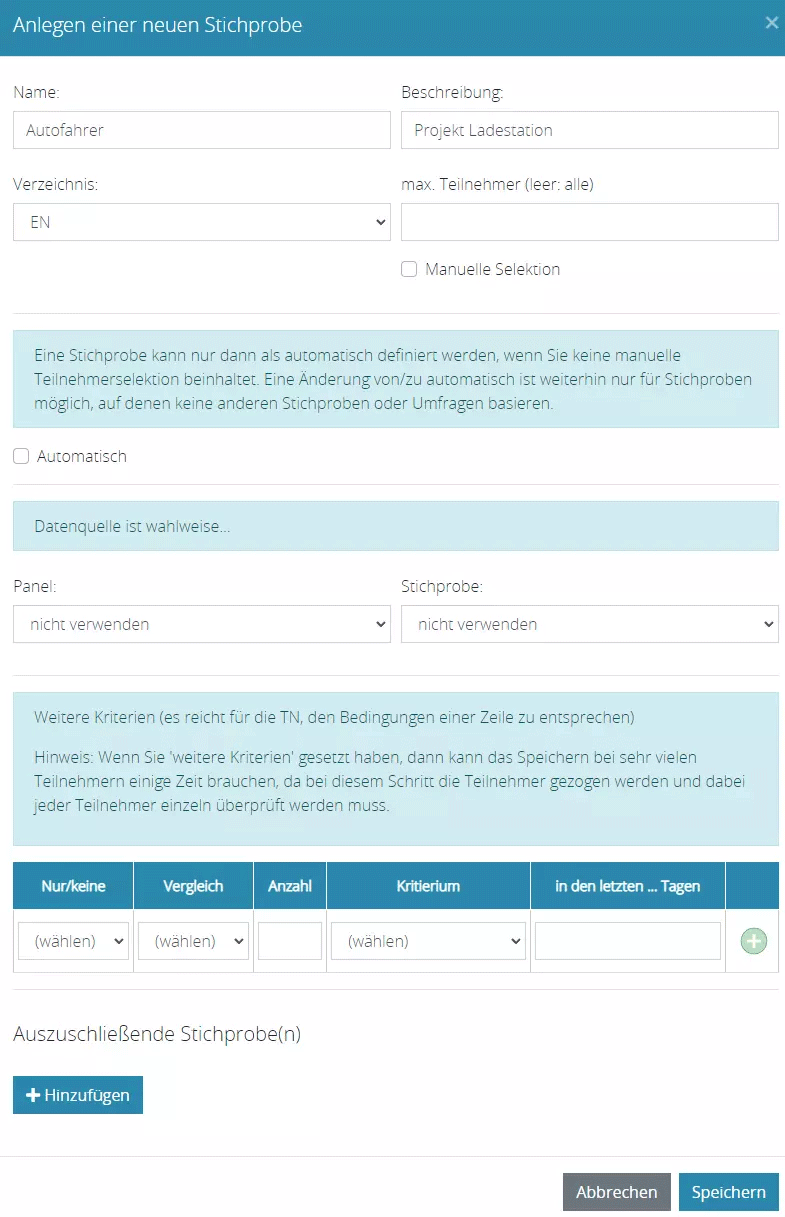Click the Anzahl input box
Viewport: 785px width, 1217px height.
[x=290, y=941]
